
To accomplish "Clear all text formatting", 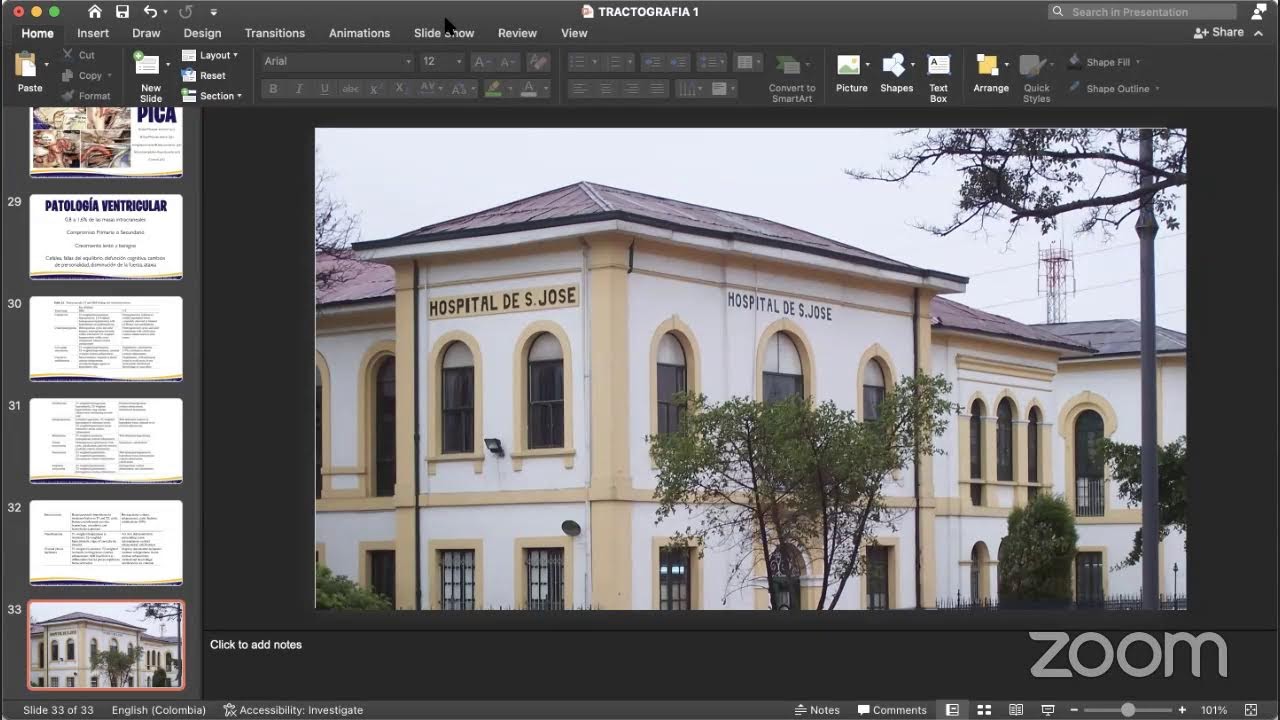I will pyautogui.click(x=537, y=61).
